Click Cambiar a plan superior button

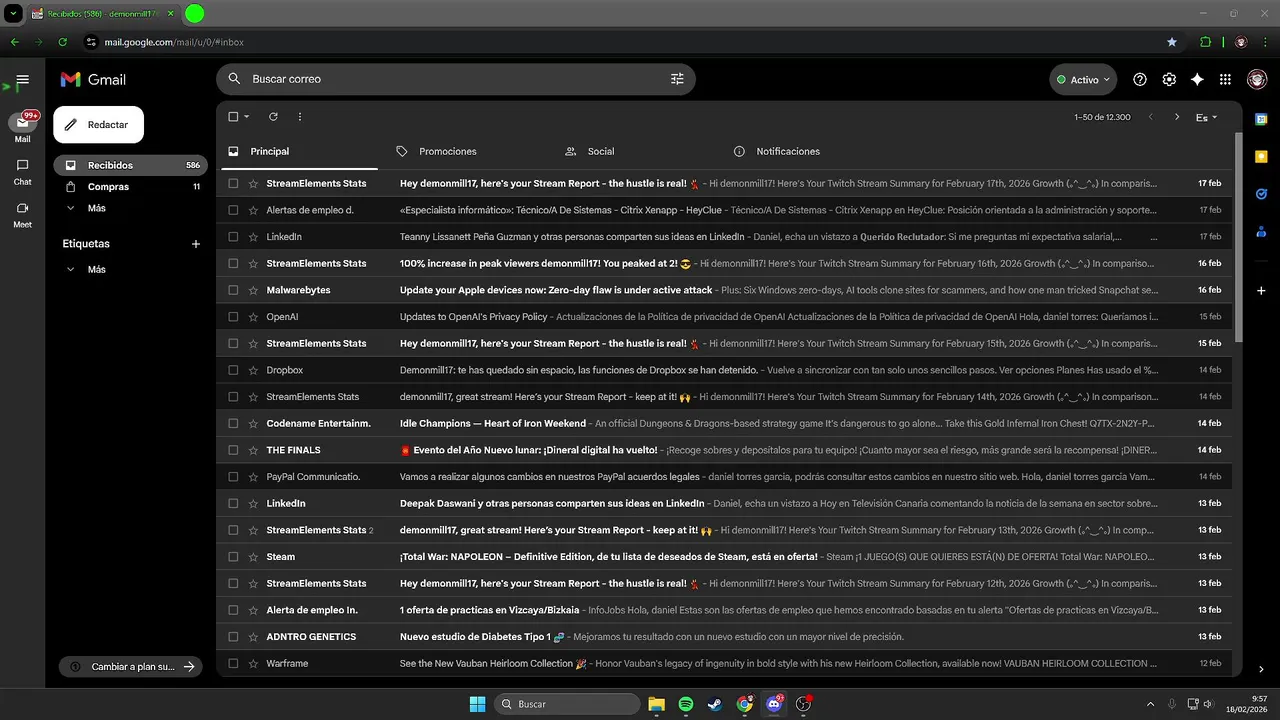coord(131,667)
